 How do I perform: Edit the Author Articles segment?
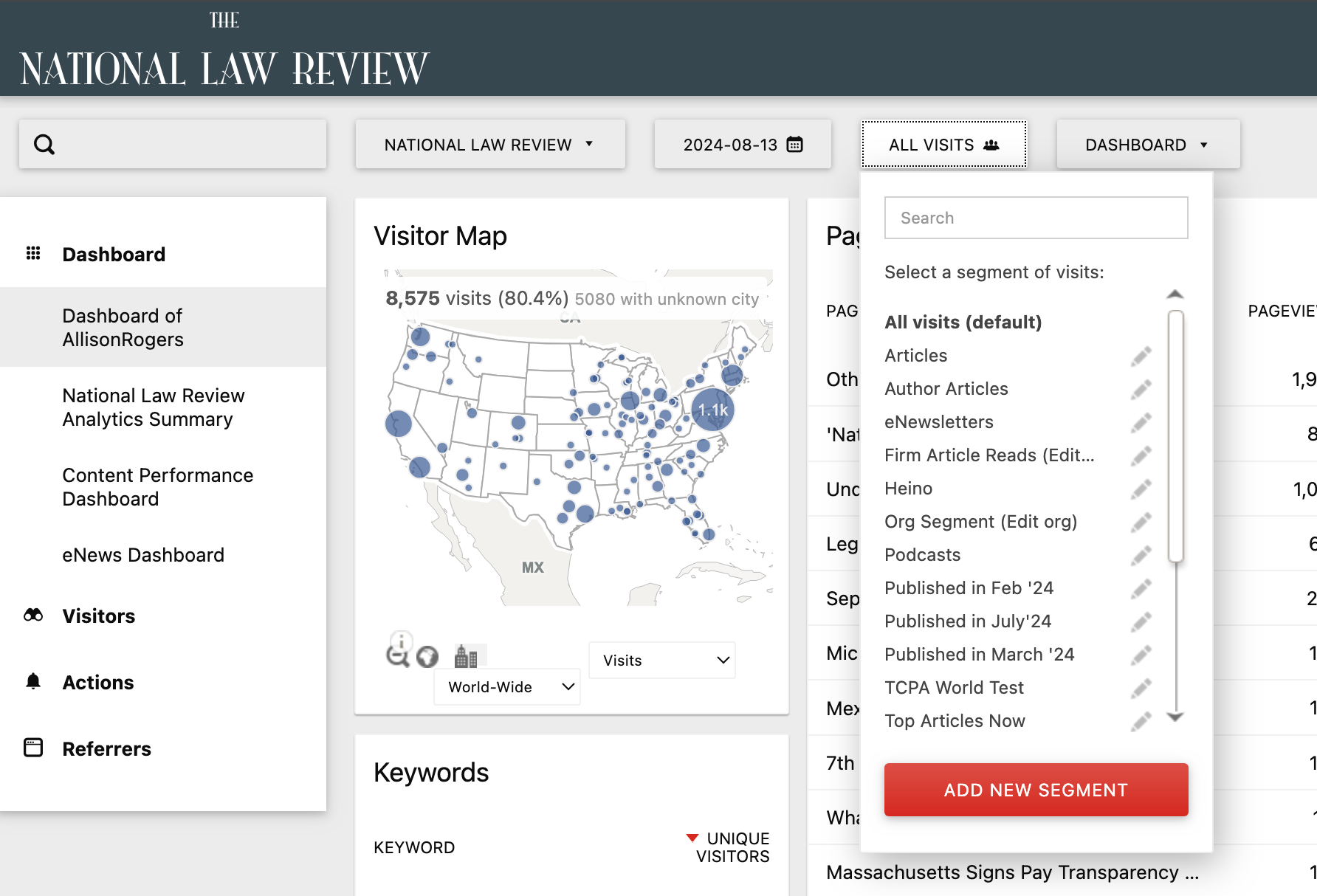click(1141, 390)
